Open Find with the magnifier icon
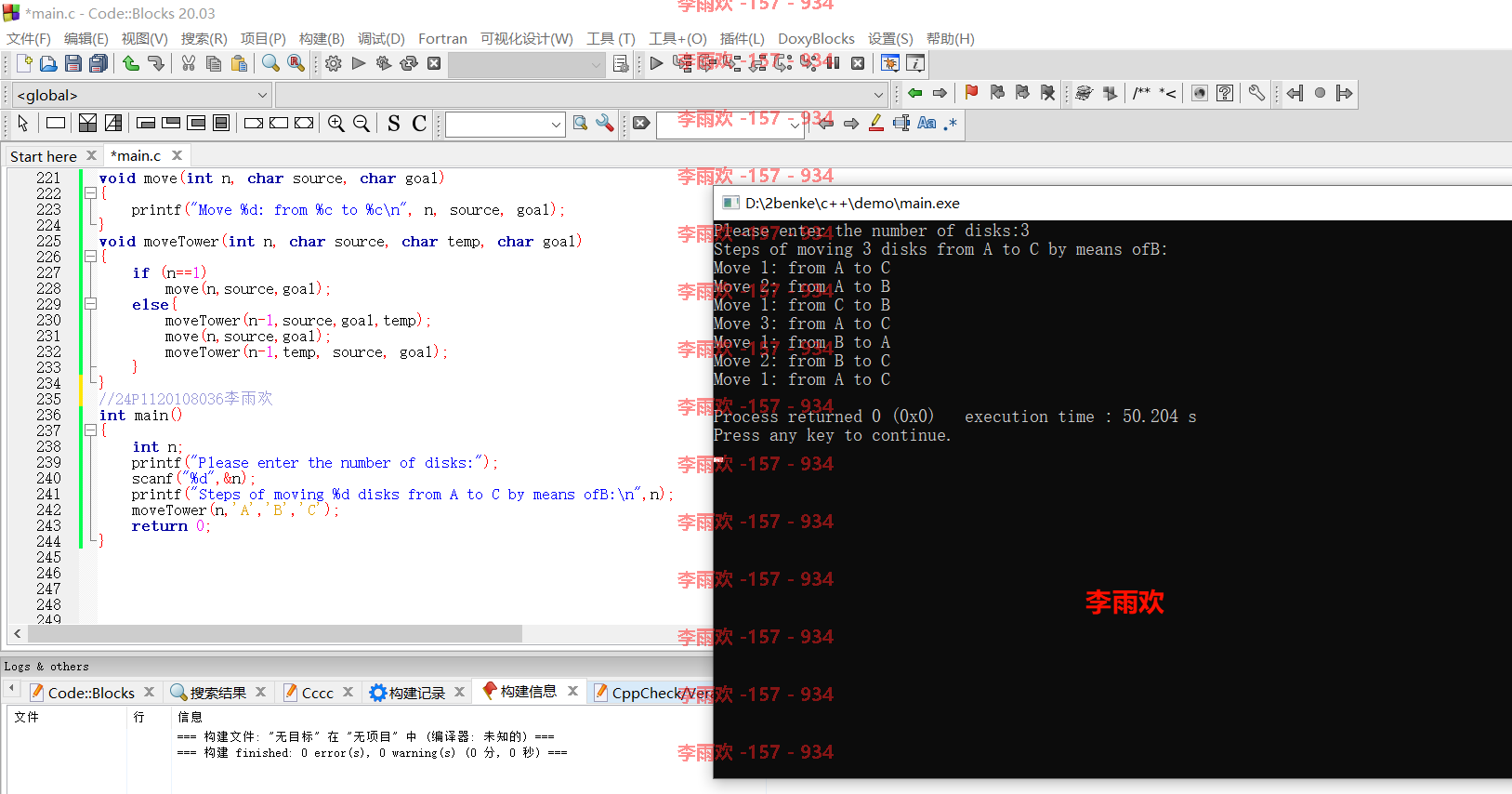The width and height of the screenshot is (1512, 794). [x=270, y=63]
